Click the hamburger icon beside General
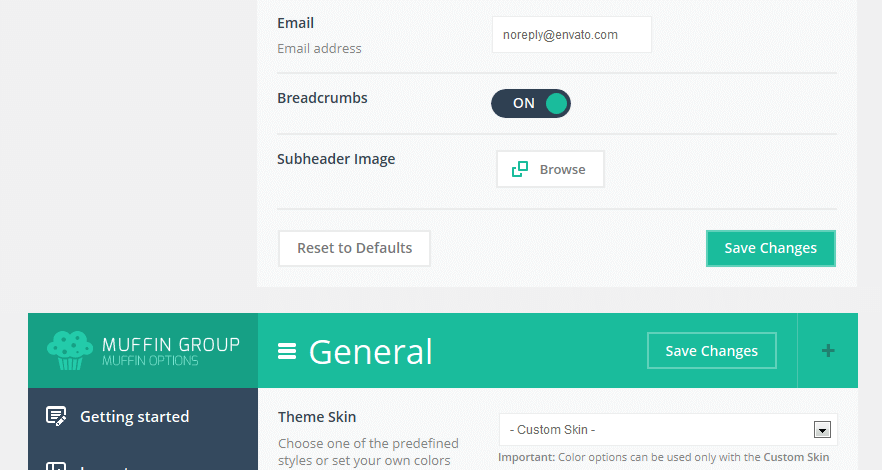 click(x=287, y=351)
